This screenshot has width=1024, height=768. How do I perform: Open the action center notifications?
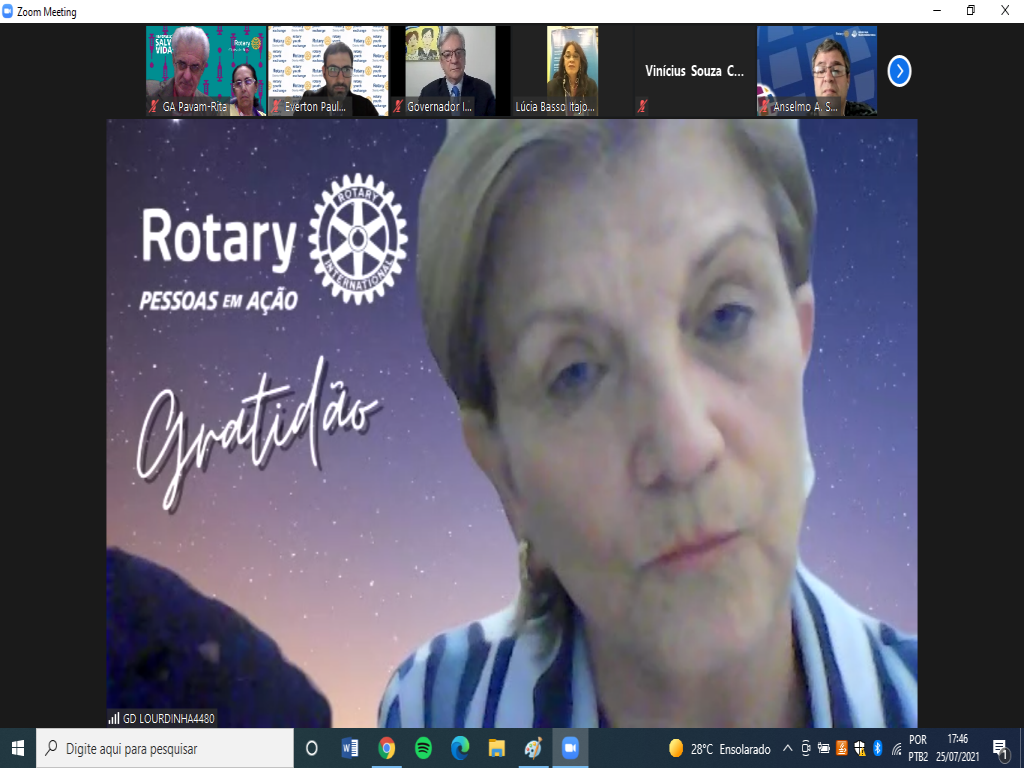click(x=999, y=748)
